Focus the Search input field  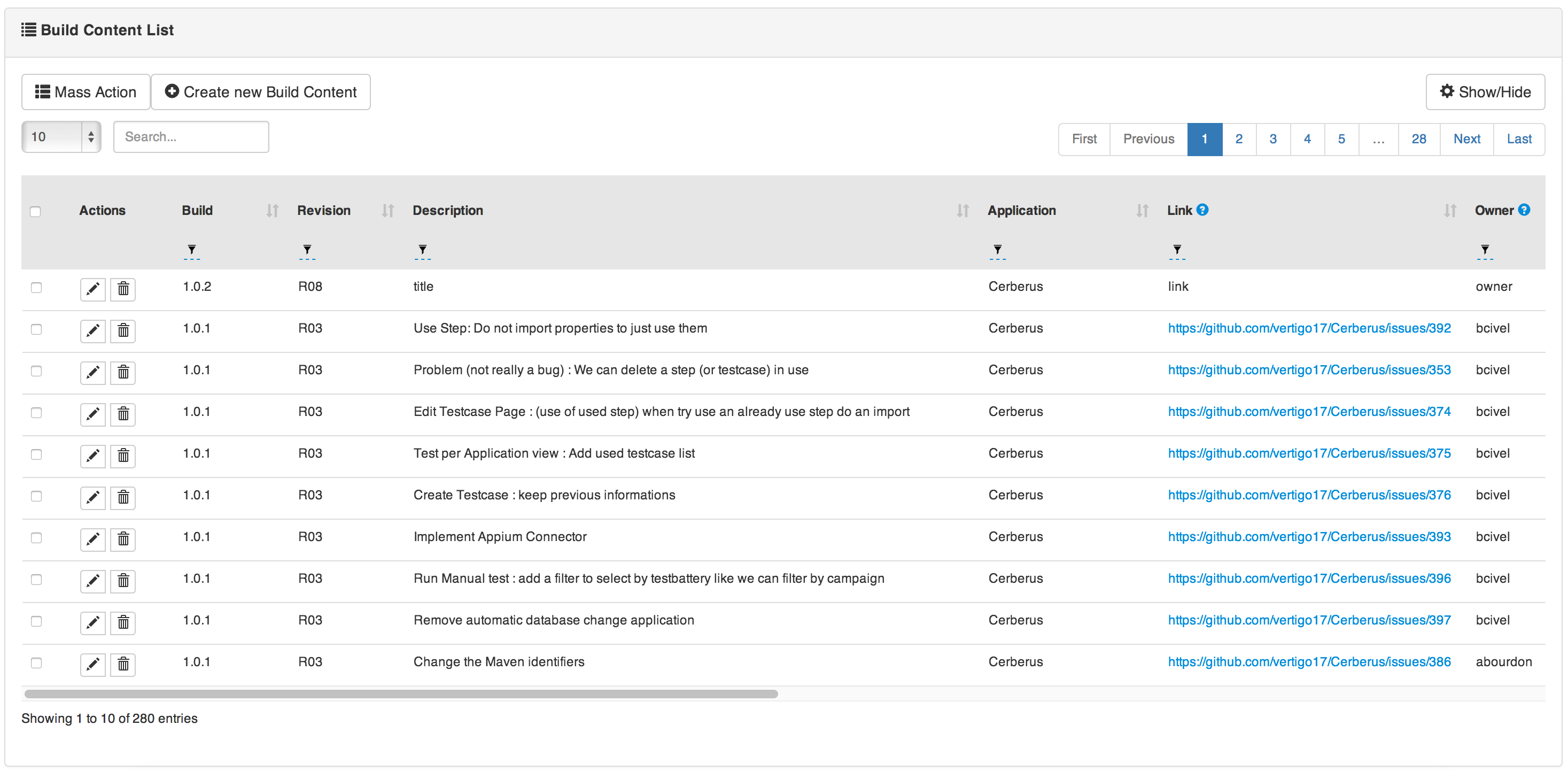click(191, 137)
